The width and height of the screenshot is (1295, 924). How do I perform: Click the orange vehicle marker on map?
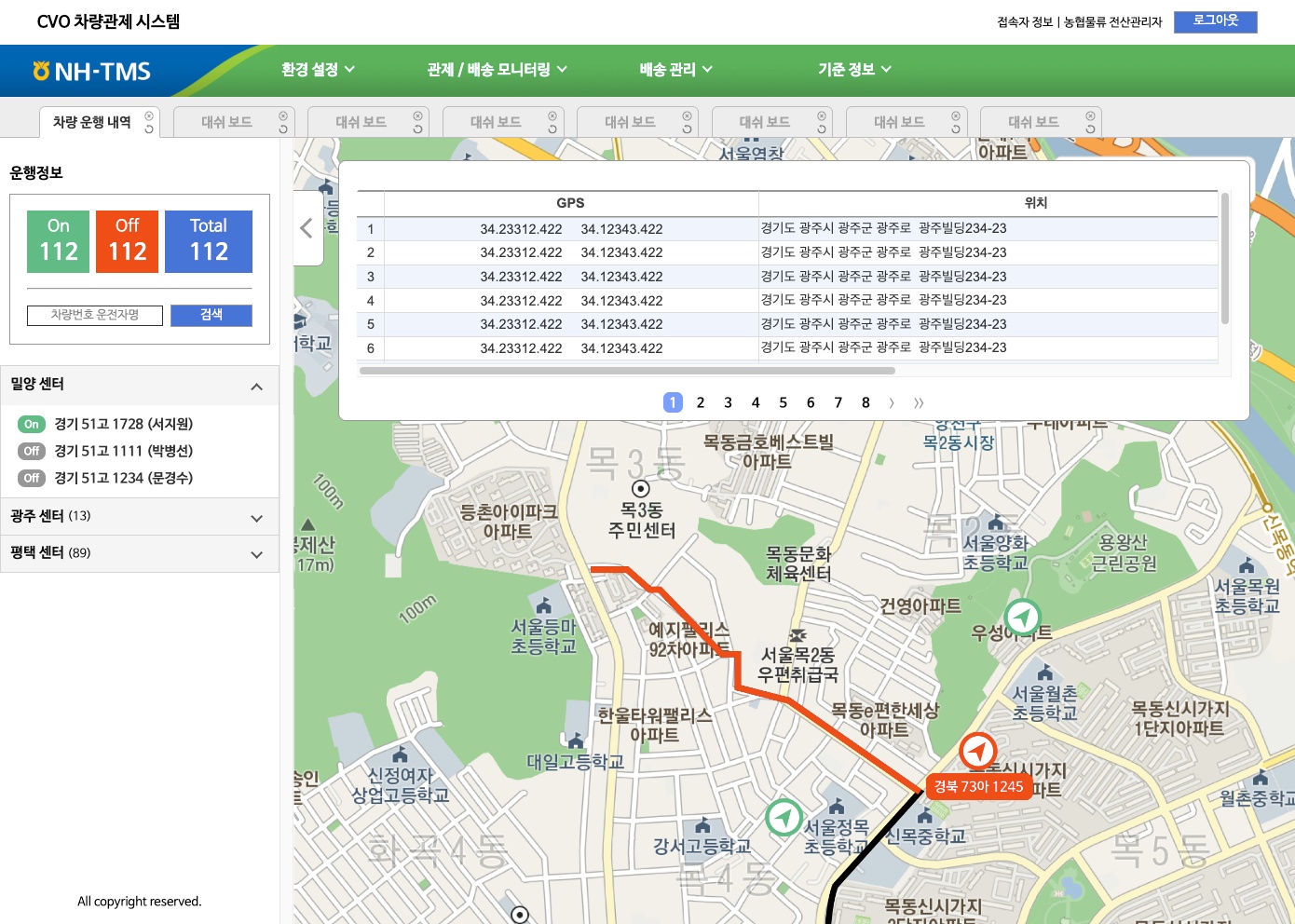[x=977, y=751]
